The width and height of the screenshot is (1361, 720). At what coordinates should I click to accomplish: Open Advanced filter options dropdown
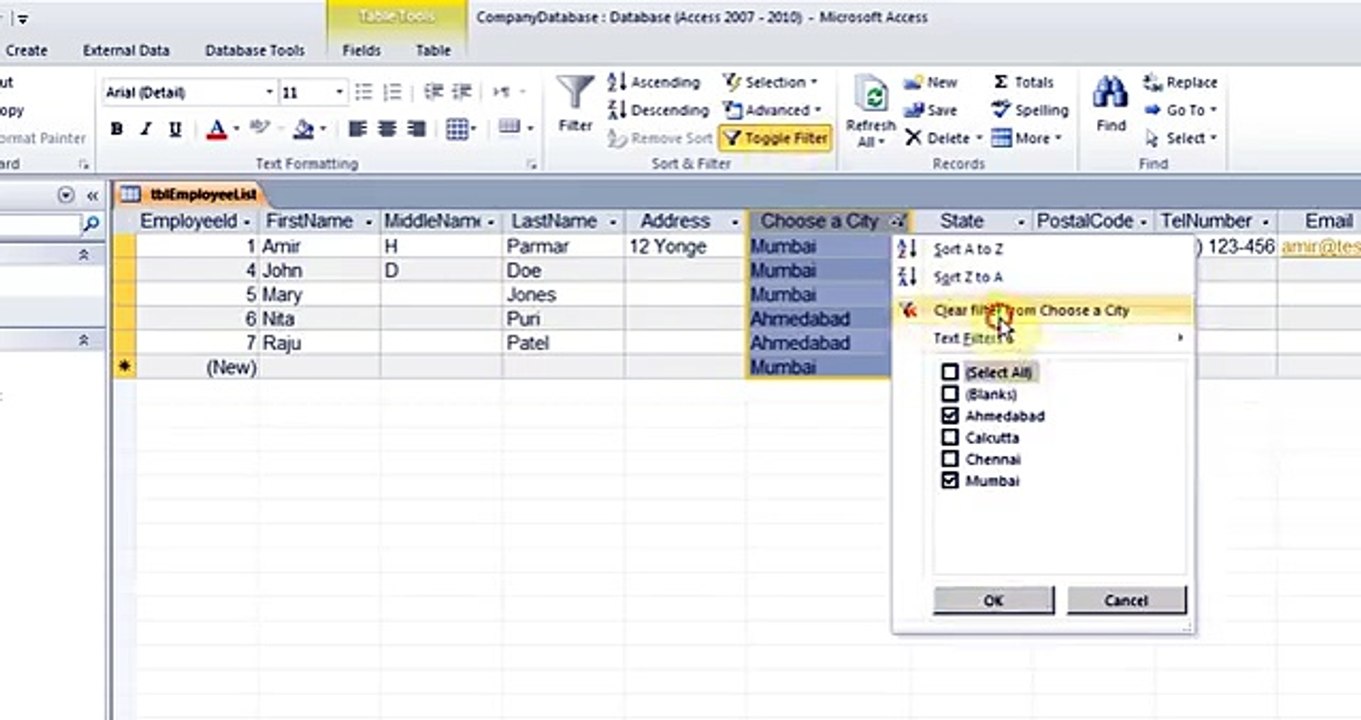772,110
